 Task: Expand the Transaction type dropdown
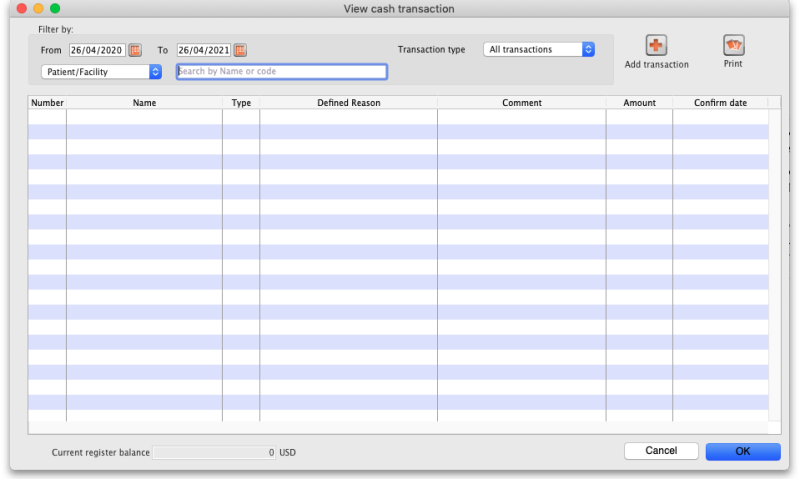pyautogui.click(x=539, y=49)
